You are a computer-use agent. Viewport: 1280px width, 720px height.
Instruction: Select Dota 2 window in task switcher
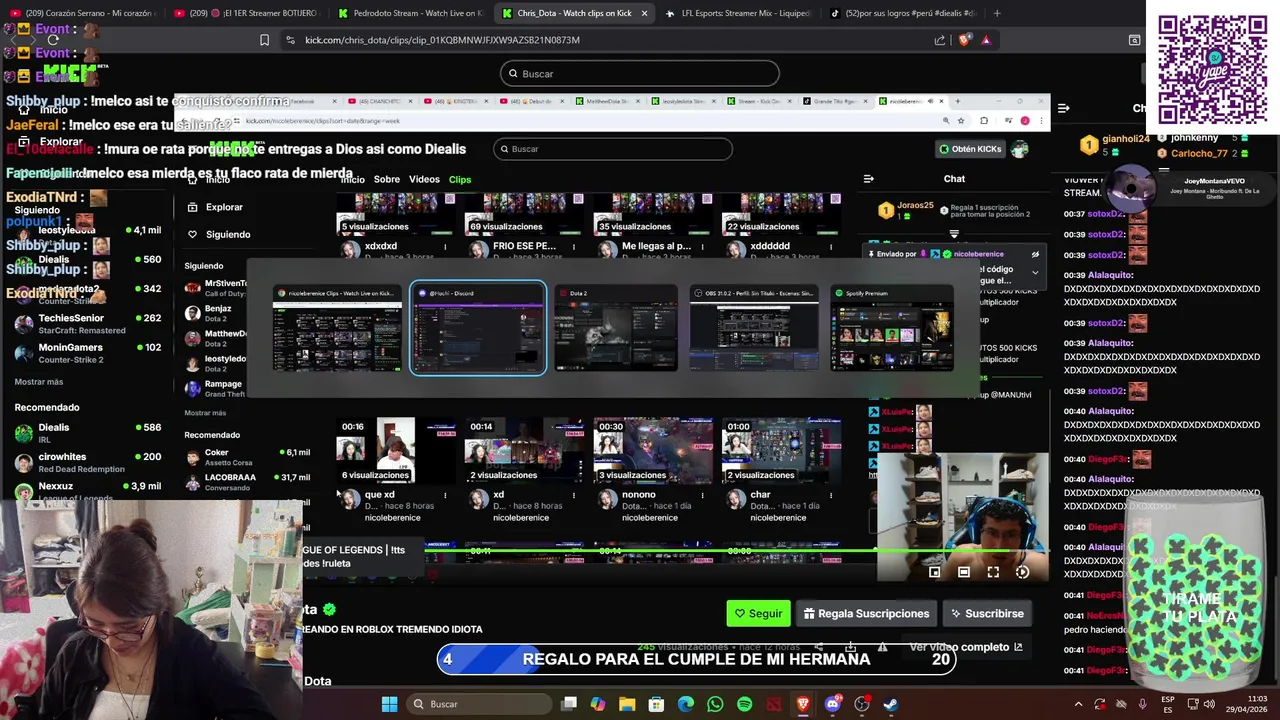[616, 328]
